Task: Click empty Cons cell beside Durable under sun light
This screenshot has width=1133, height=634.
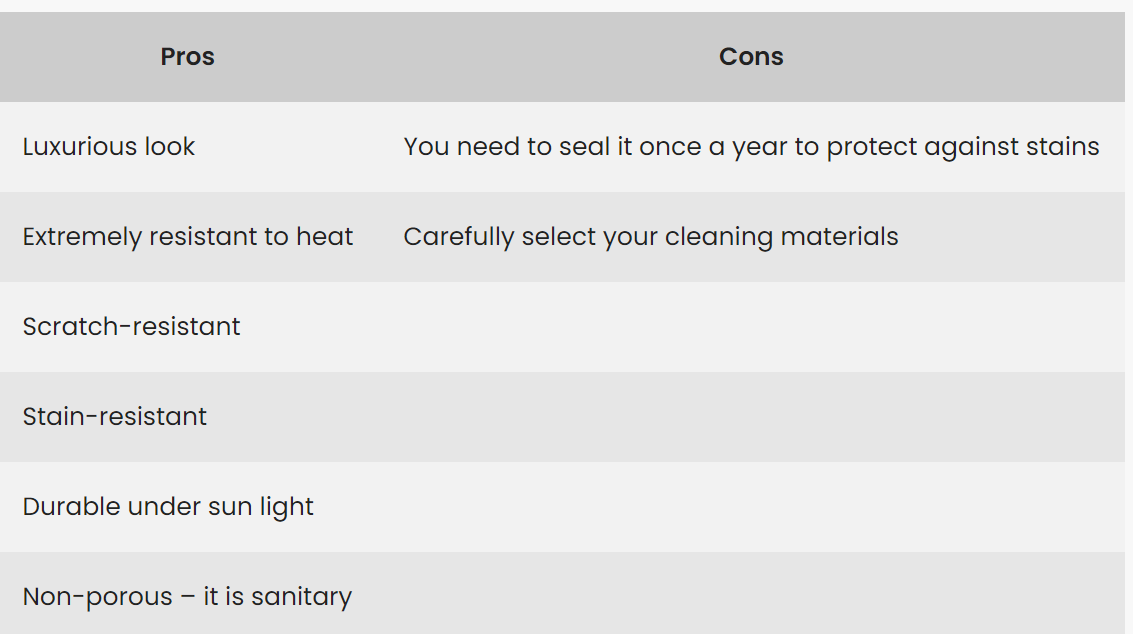Action: 751,507
